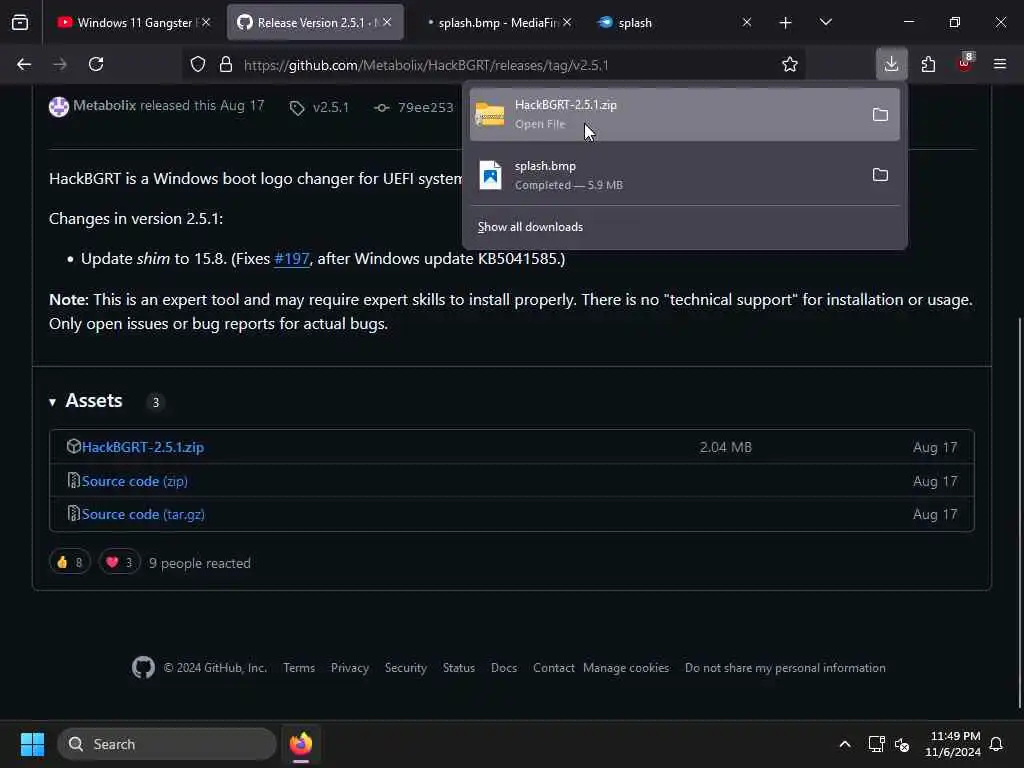Open clock showing 11:49 PM
The width and height of the screenshot is (1024, 768).
[953, 744]
